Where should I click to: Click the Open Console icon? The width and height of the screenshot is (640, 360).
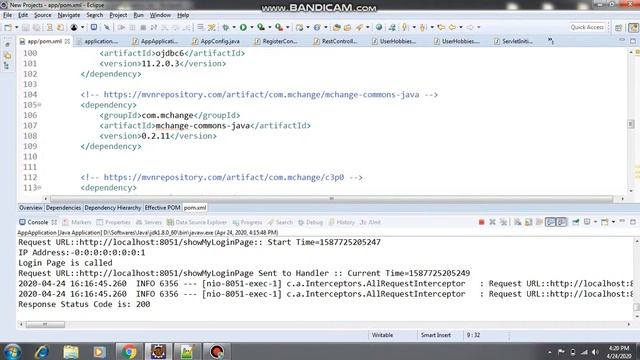pos(605,222)
